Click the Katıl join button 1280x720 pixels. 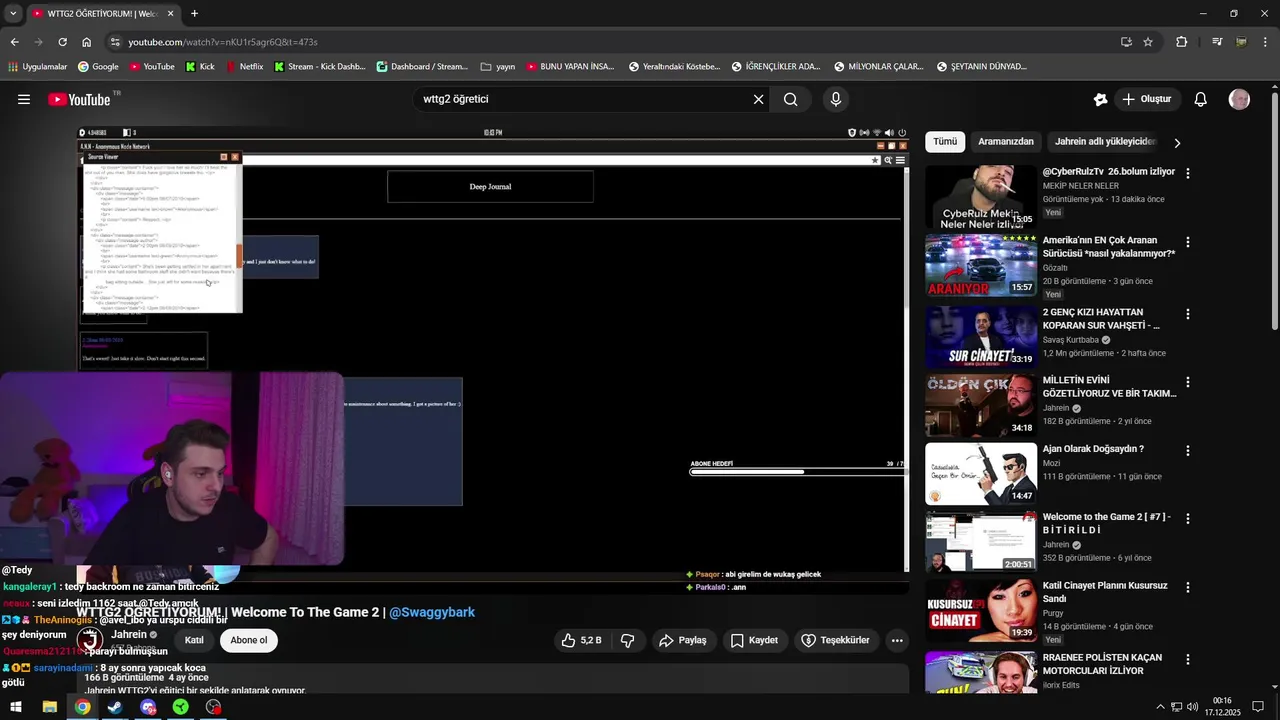click(x=194, y=640)
